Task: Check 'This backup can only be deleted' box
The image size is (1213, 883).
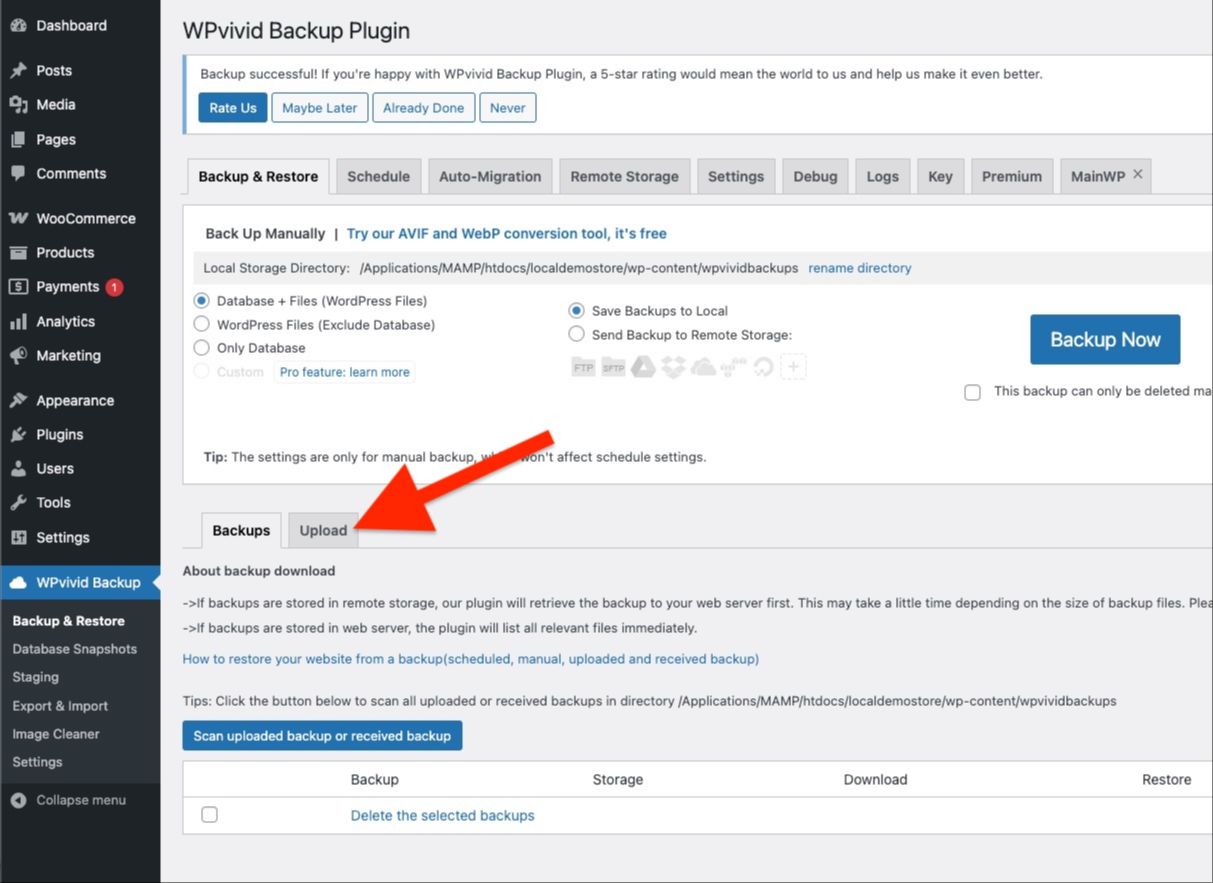Action: point(972,392)
